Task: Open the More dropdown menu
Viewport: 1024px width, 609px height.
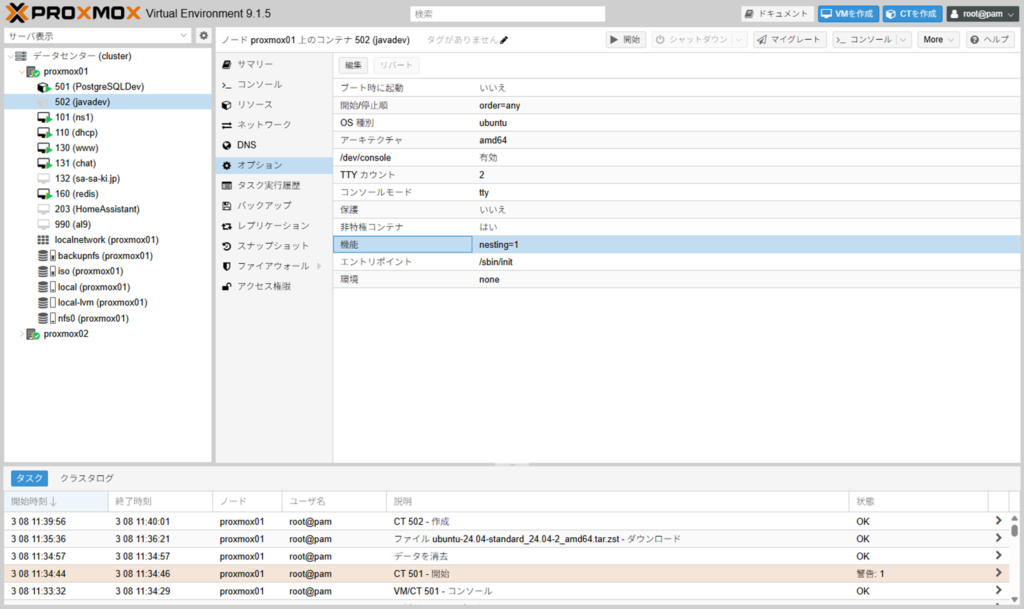Action: coord(938,40)
